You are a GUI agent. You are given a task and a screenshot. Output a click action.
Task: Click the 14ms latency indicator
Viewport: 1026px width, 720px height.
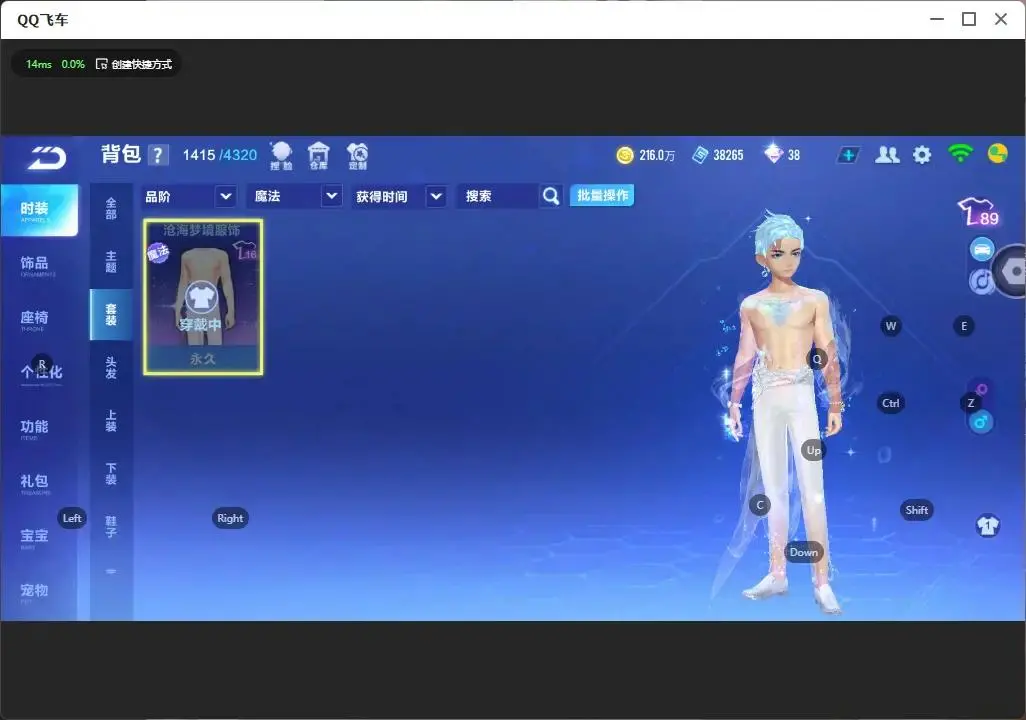point(39,64)
